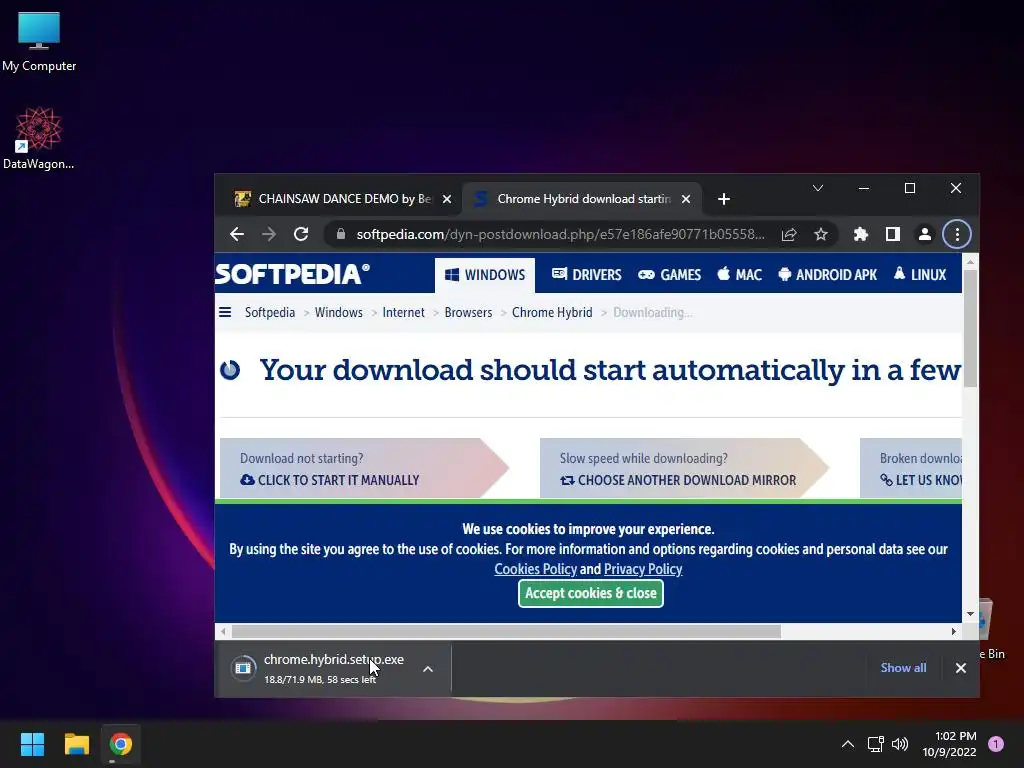Viewport: 1024px width, 768px height.
Task: Open the clock showing 1:02 PM
Action: 950,744
